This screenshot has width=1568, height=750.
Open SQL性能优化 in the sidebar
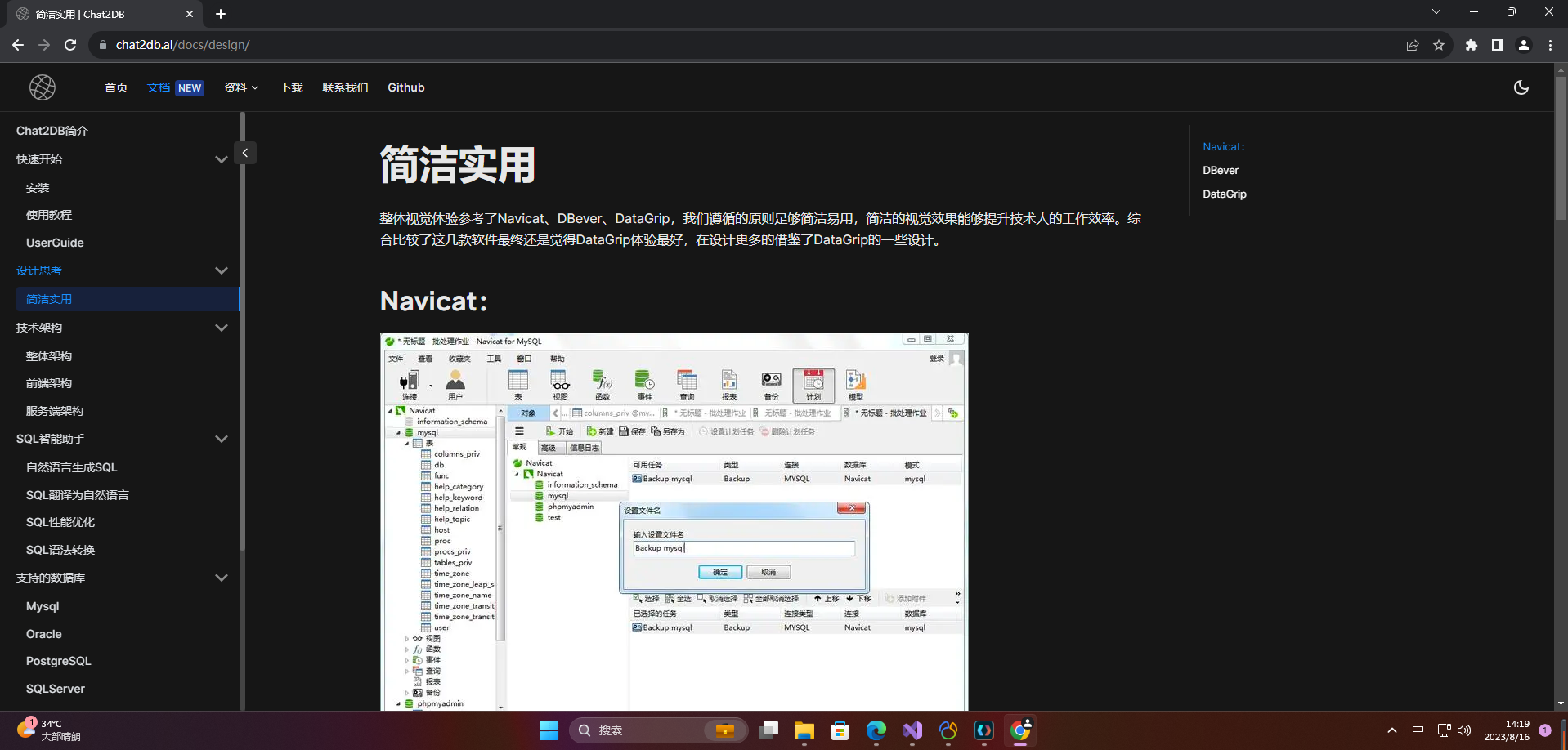click(x=60, y=522)
